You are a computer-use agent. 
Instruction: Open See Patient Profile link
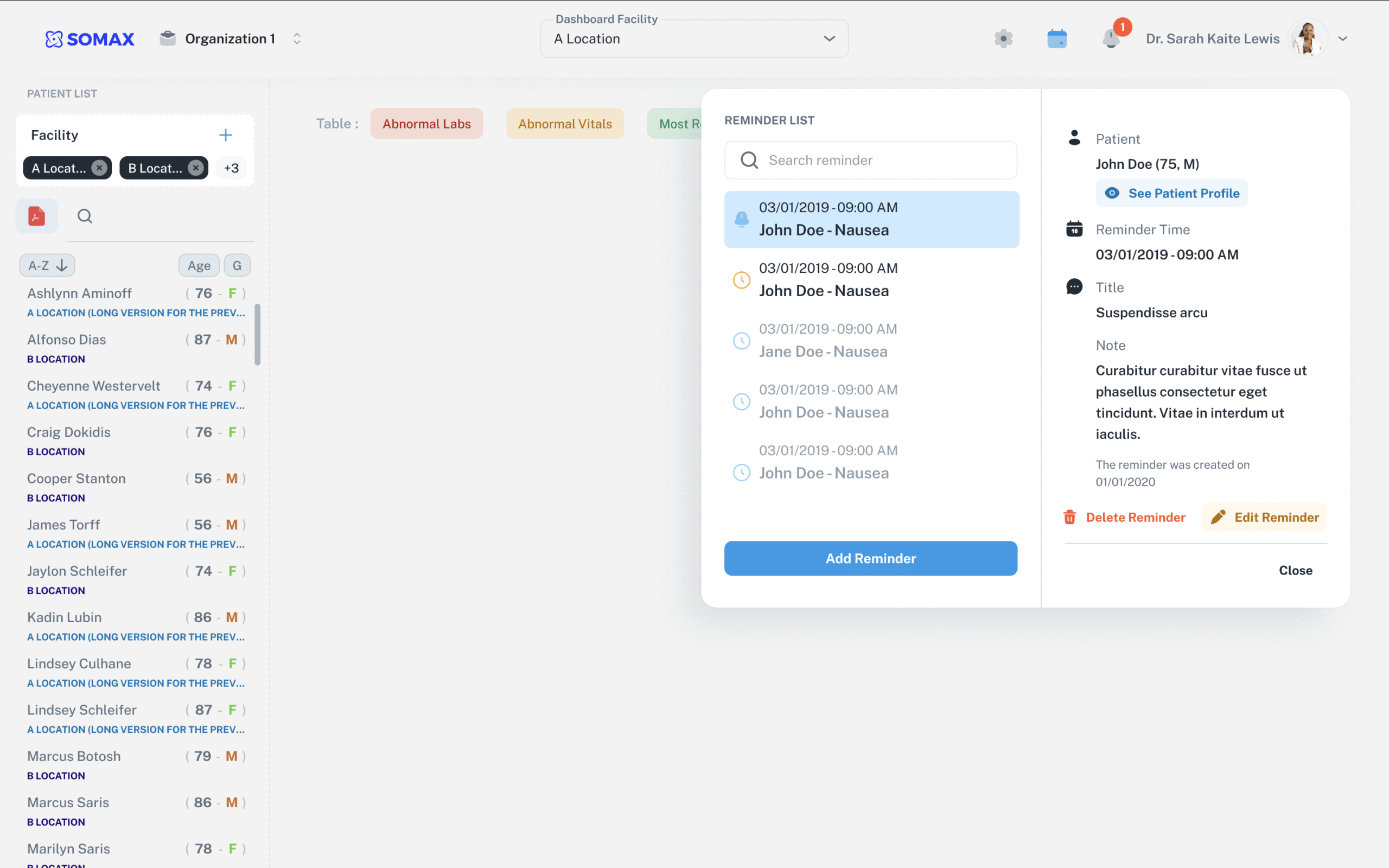pyautogui.click(x=1171, y=193)
